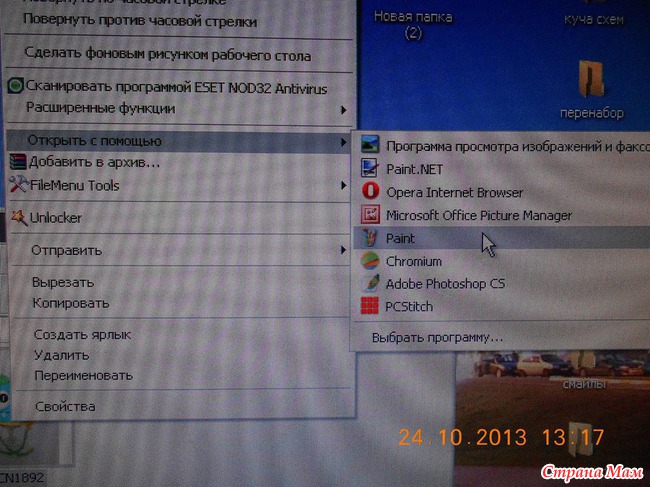This screenshot has height=487, width=650.
Task: Expand the Отправить submenu arrow
Action: click(344, 251)
